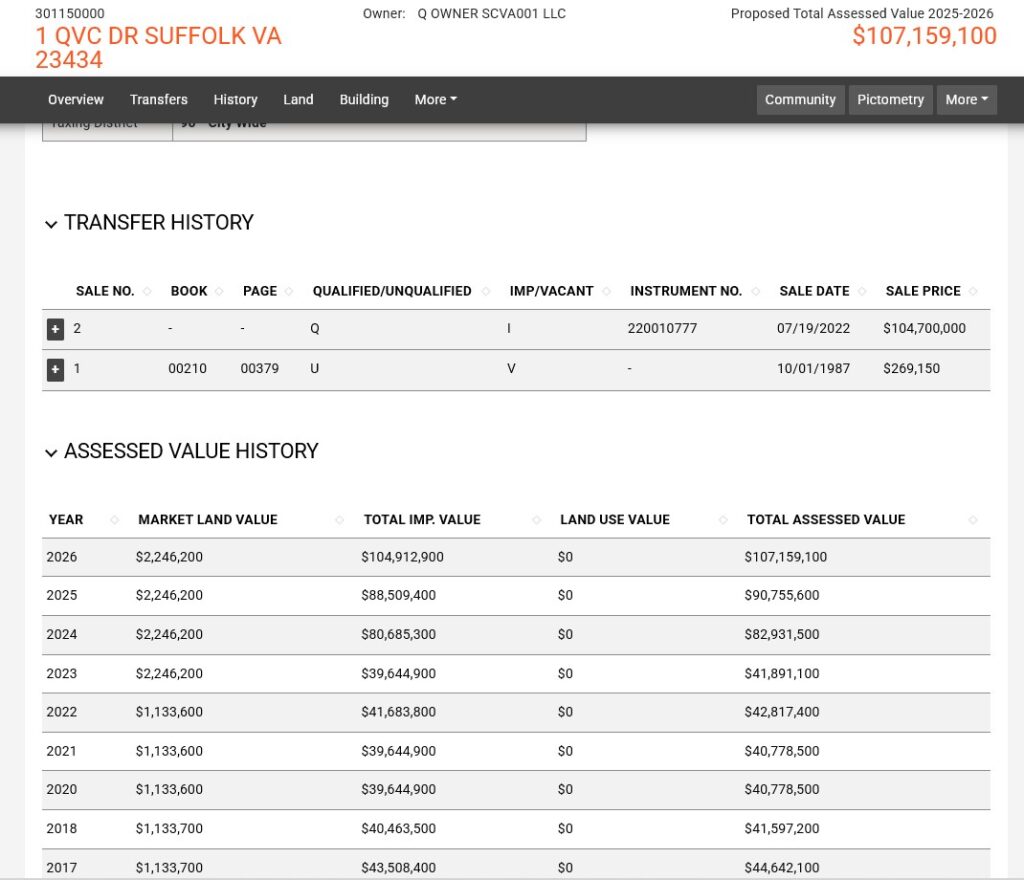The width and height of the screenshot is (1024, 880).
Task: Click instrument number 220010777
Action: [x=662, y=328]
